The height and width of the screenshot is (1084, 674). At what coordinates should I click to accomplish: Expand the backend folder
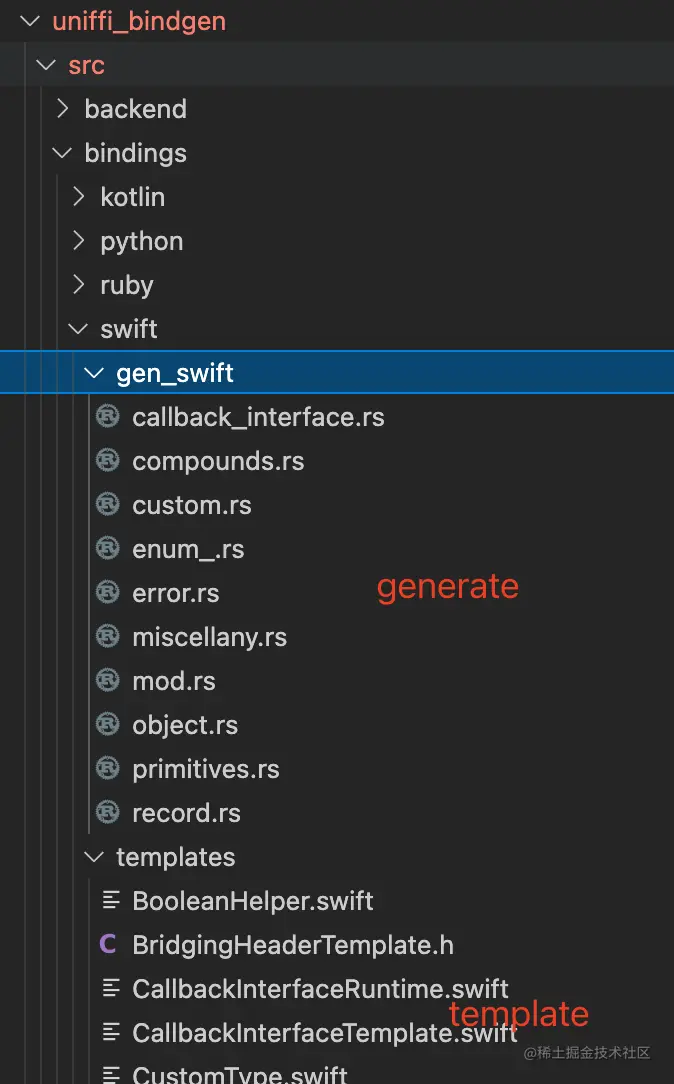pos(62,109)
